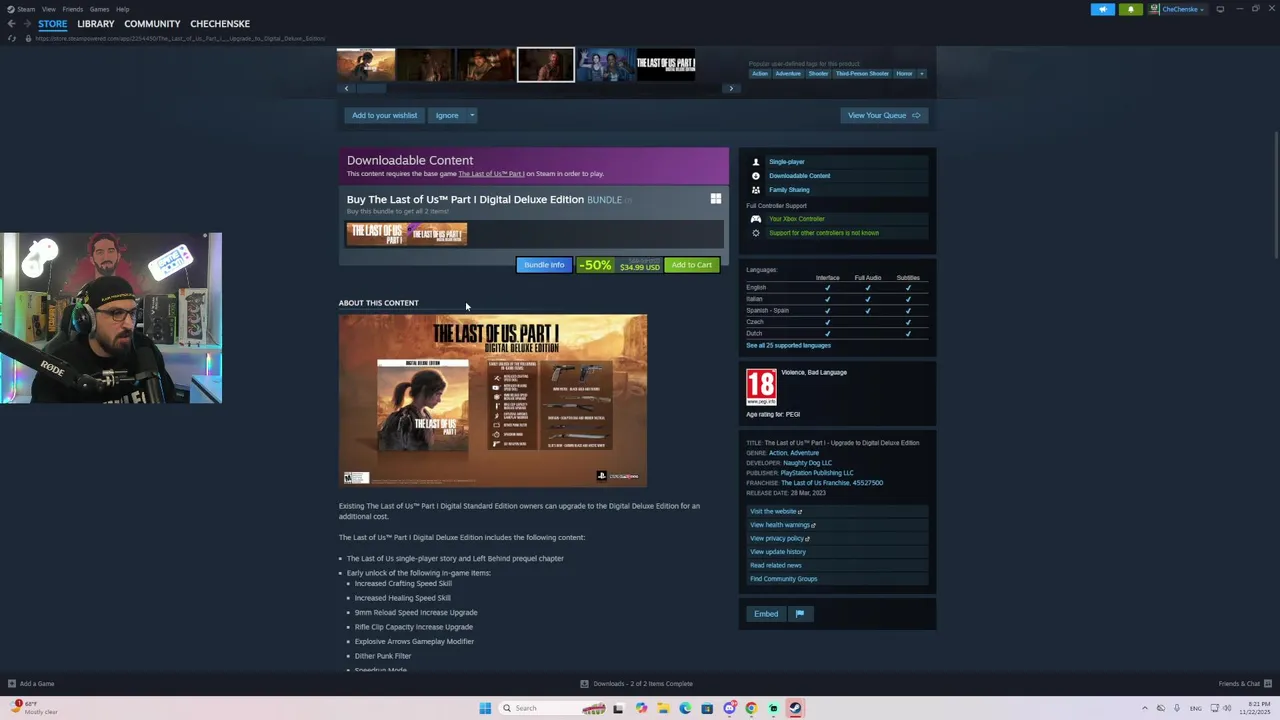Open the Single-player category link
Screen dimensions: 1280x720
tap(786, 162)
